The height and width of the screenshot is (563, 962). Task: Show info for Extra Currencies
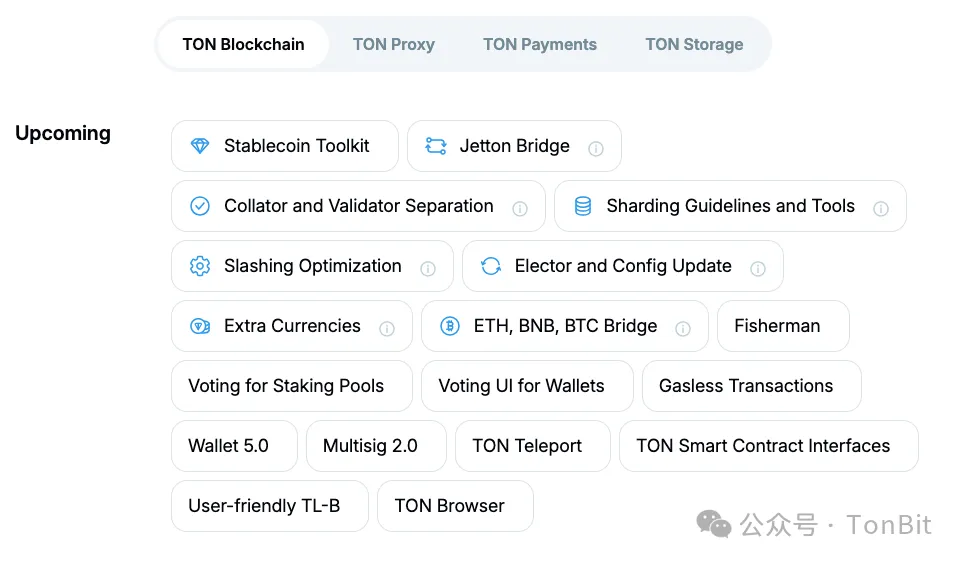click(x=387, y=329)
